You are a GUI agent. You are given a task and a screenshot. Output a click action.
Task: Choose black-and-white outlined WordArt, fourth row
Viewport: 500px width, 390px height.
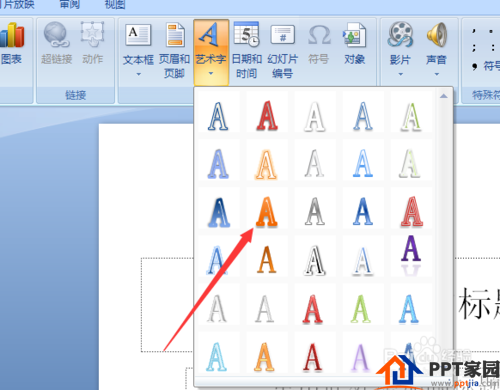coord(315,260)
